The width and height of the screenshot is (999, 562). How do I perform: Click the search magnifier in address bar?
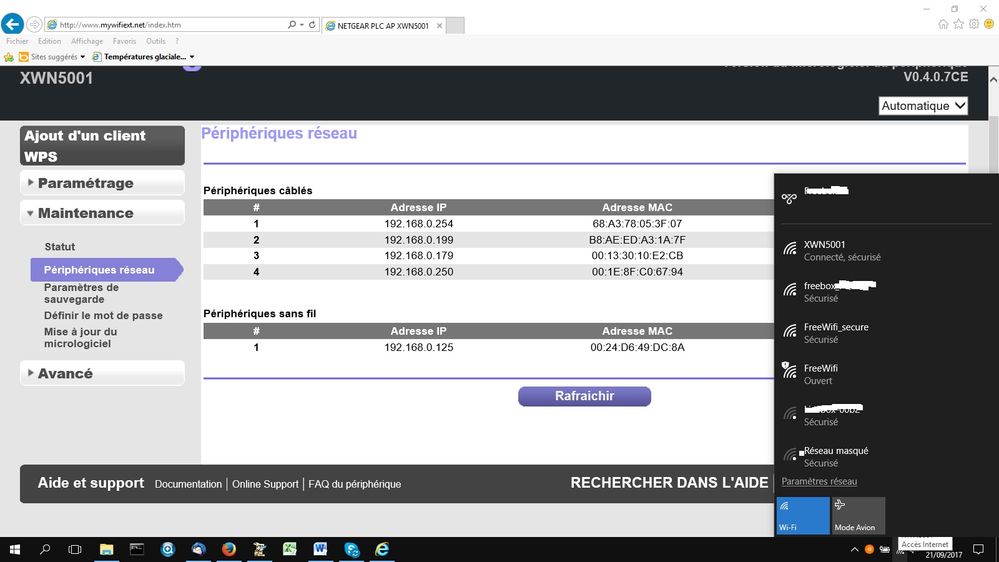click(292, 25)
